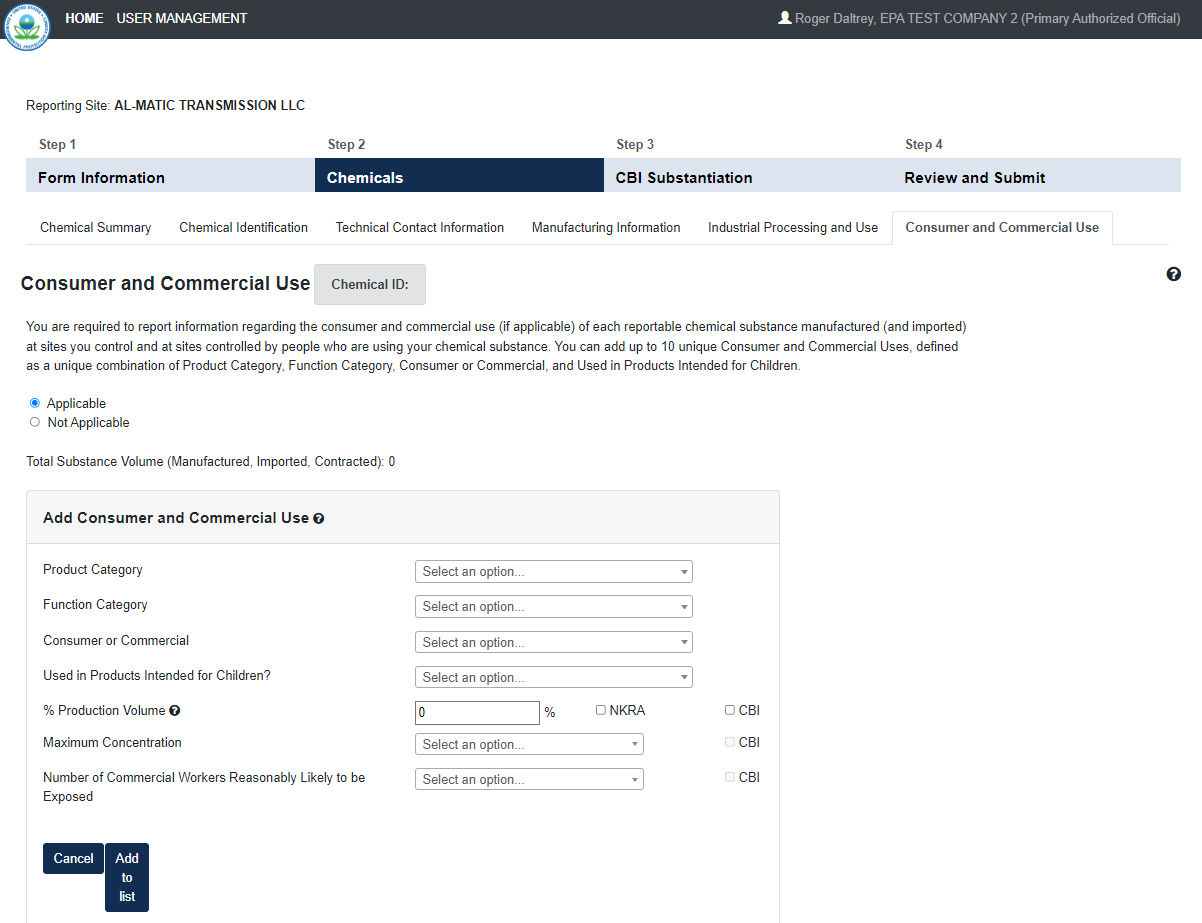The height and width of the screenshot is (923, 1202).
Task: Click the EPA logo icon
Action: coord(27,27)
